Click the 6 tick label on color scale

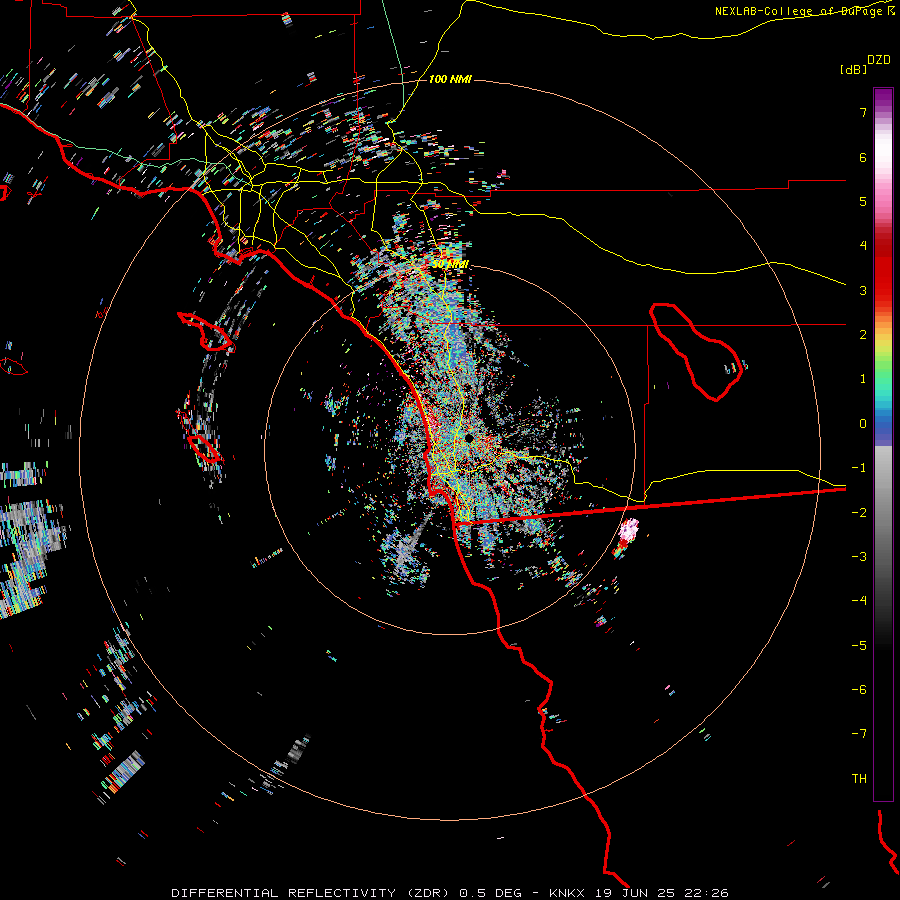[x=863, y=157]
